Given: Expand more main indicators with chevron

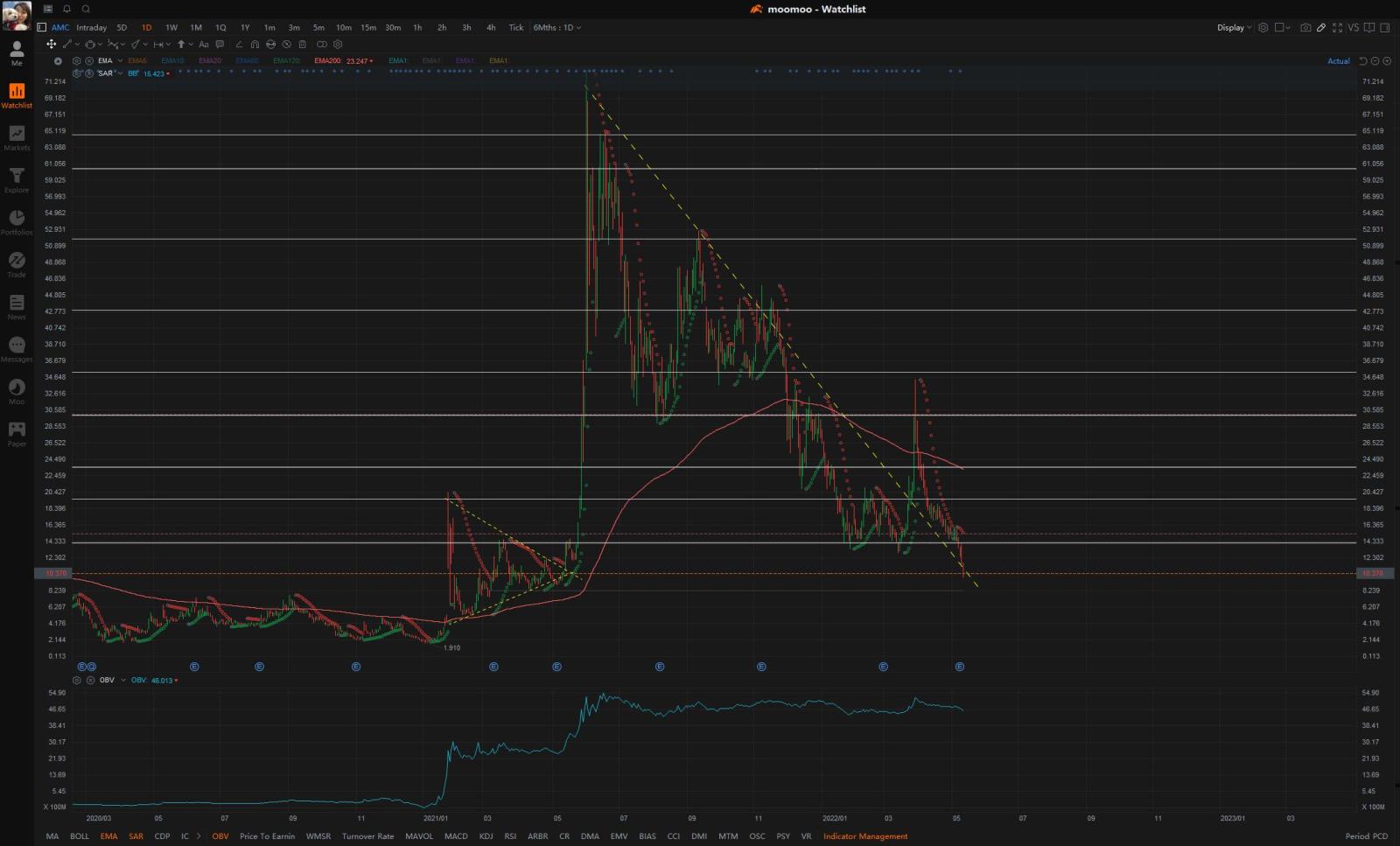Looking at the screenshot, I should (x=199, y=836).
